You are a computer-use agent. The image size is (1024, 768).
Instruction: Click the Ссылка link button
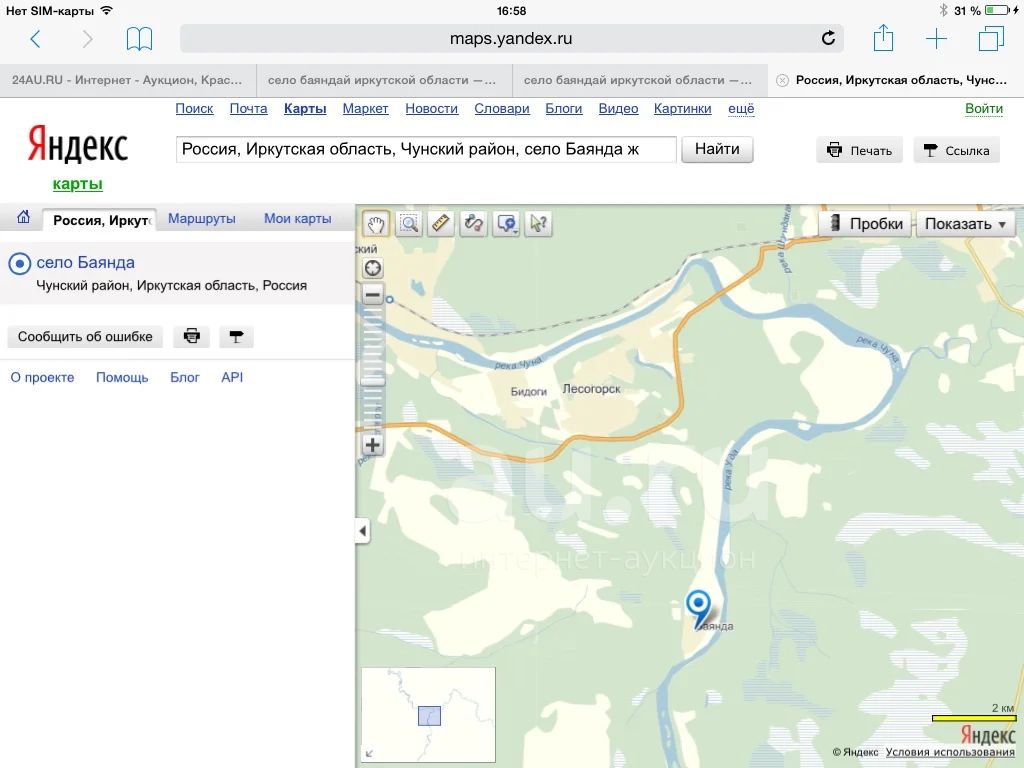point(957,150)
